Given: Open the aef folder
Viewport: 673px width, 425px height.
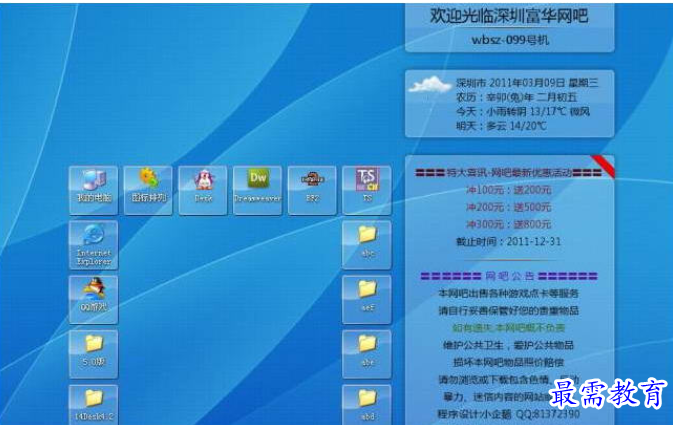Looking at the screenshot, I should [367, 300].
